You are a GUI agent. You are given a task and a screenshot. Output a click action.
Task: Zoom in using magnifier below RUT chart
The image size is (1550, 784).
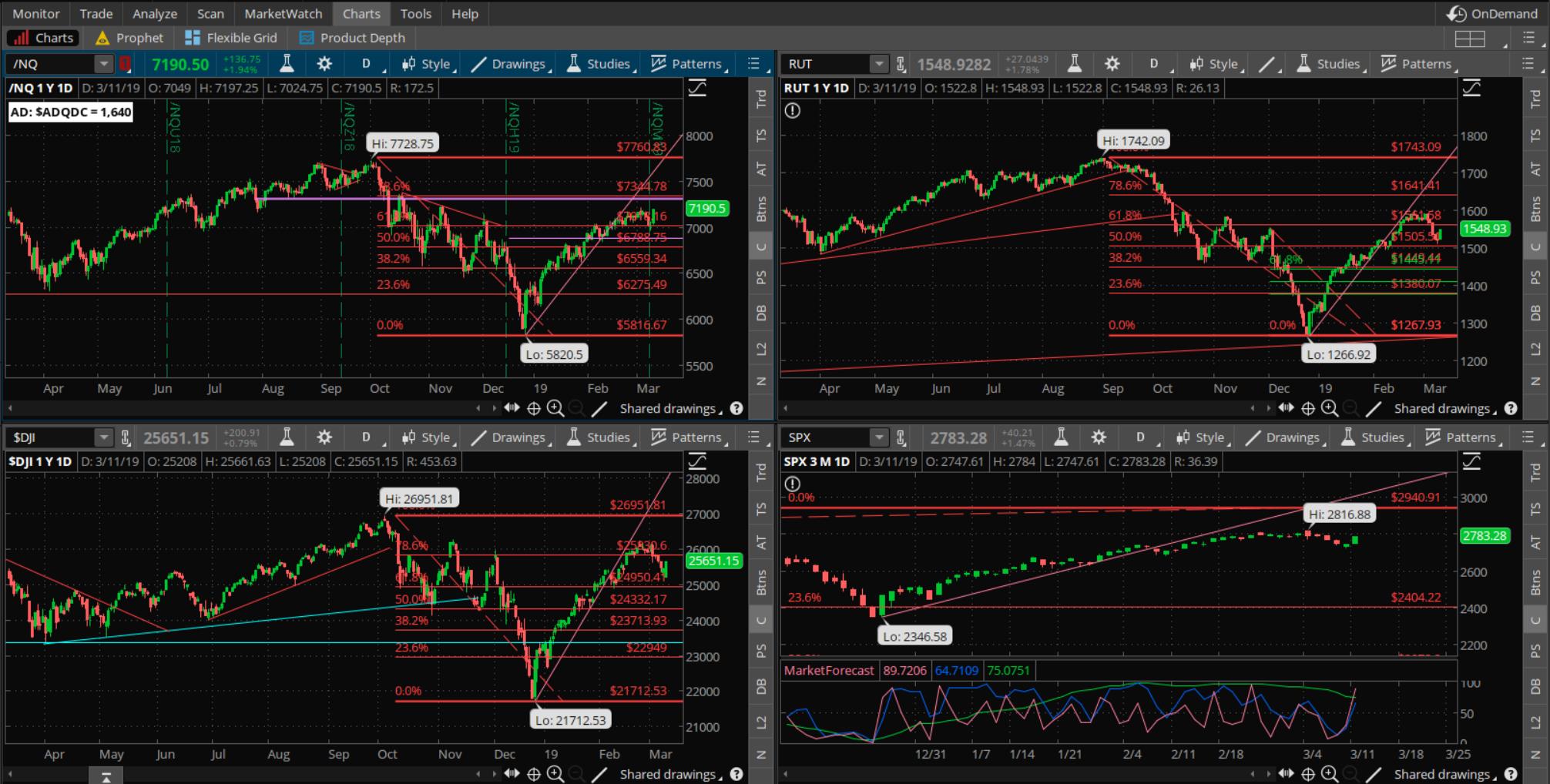click(x=1329, y=408)
